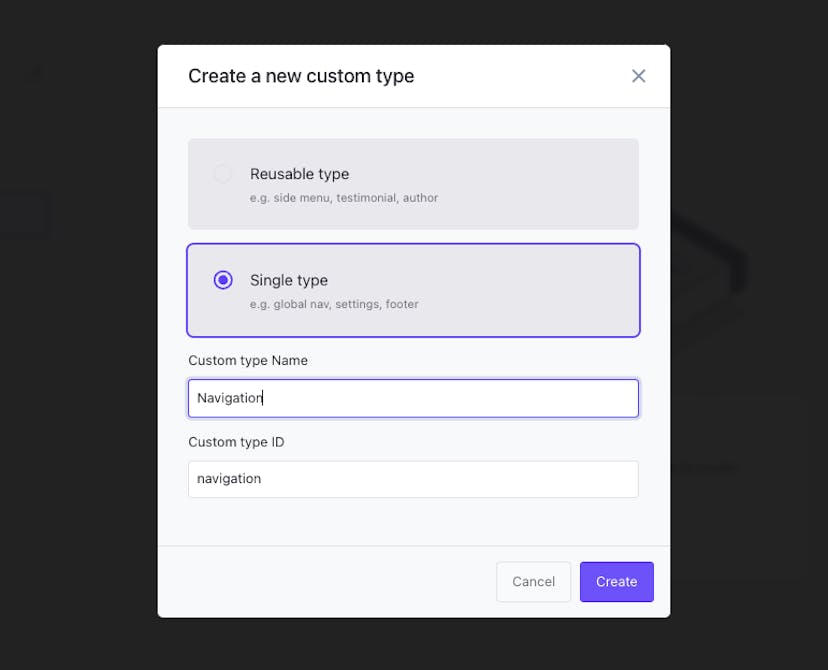The height and width of the screenshot is (670, 828).
Task: Select the Reusable type radio button
Action: (223, 174)
